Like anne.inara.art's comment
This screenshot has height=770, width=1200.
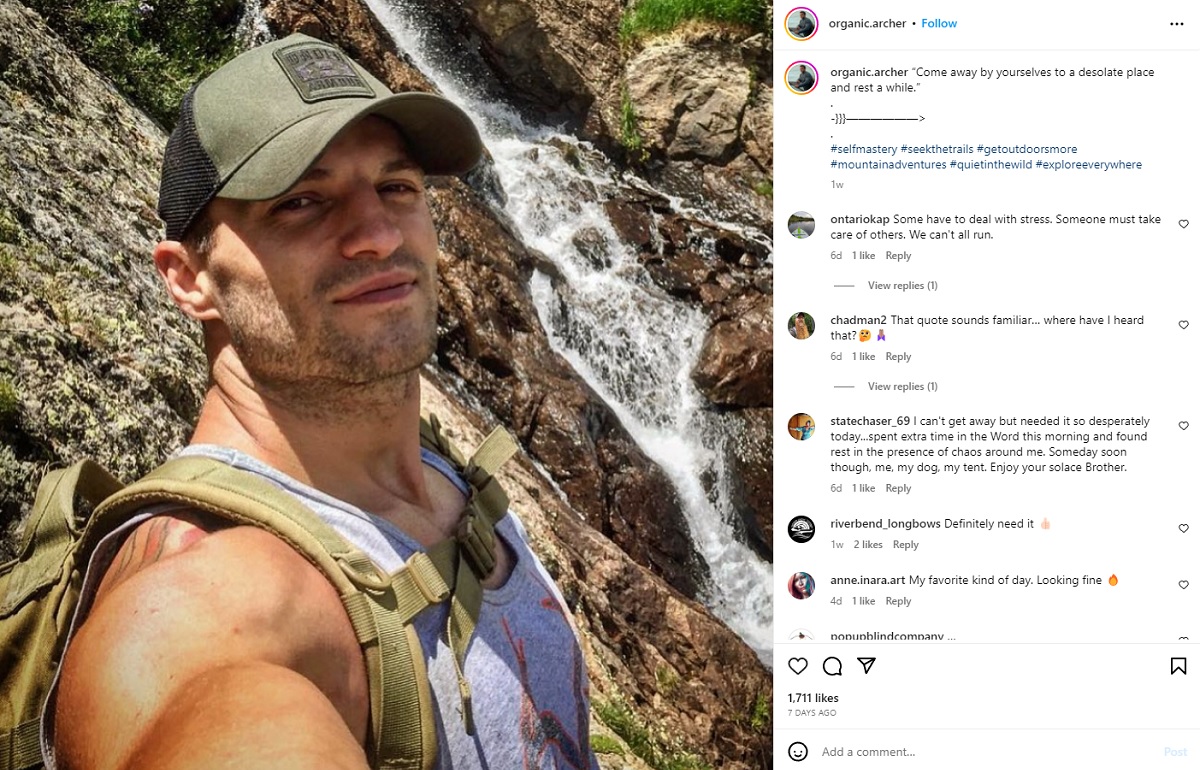[1183, 584]
